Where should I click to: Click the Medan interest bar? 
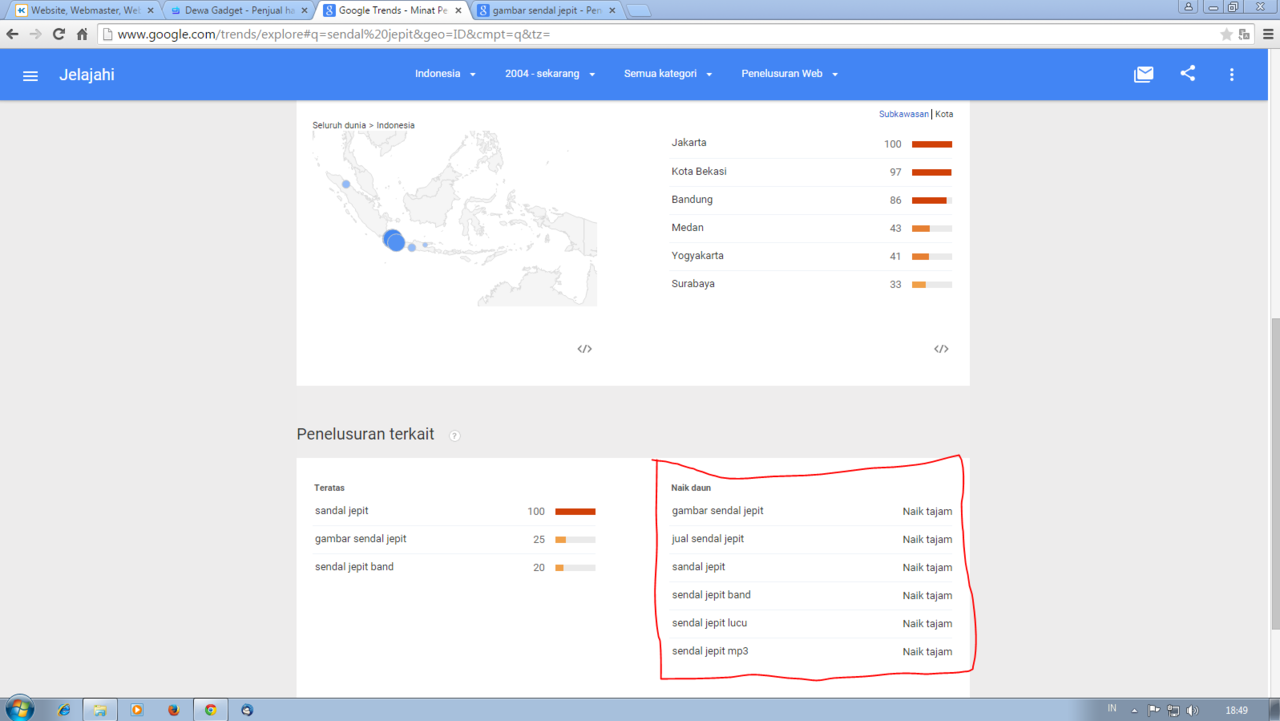[x=932, y=228]
